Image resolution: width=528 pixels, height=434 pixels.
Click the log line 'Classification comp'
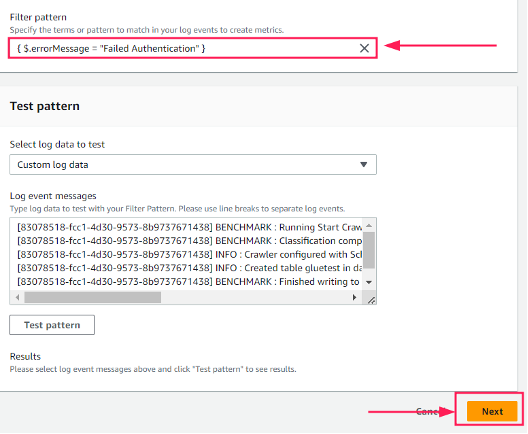coord(190,241)
